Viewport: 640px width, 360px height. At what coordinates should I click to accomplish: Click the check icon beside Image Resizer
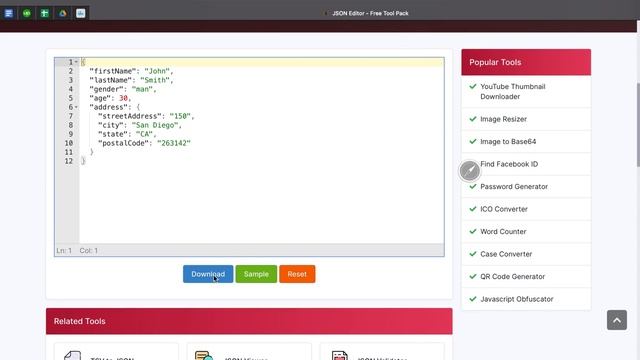pos(473,119)
